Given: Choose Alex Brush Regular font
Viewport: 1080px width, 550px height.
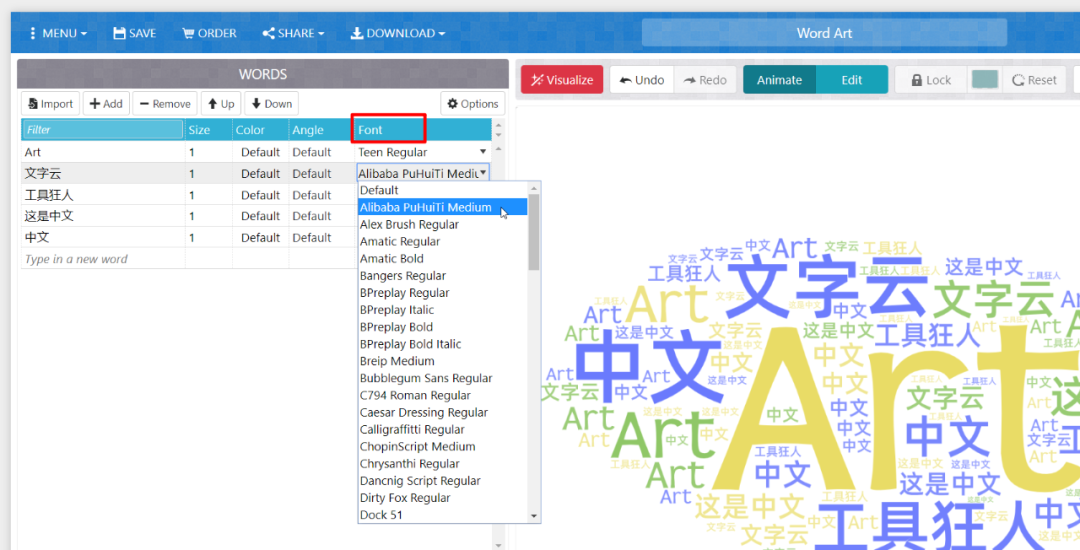Looking at the screenshot, I should click(x=443, y=224).
